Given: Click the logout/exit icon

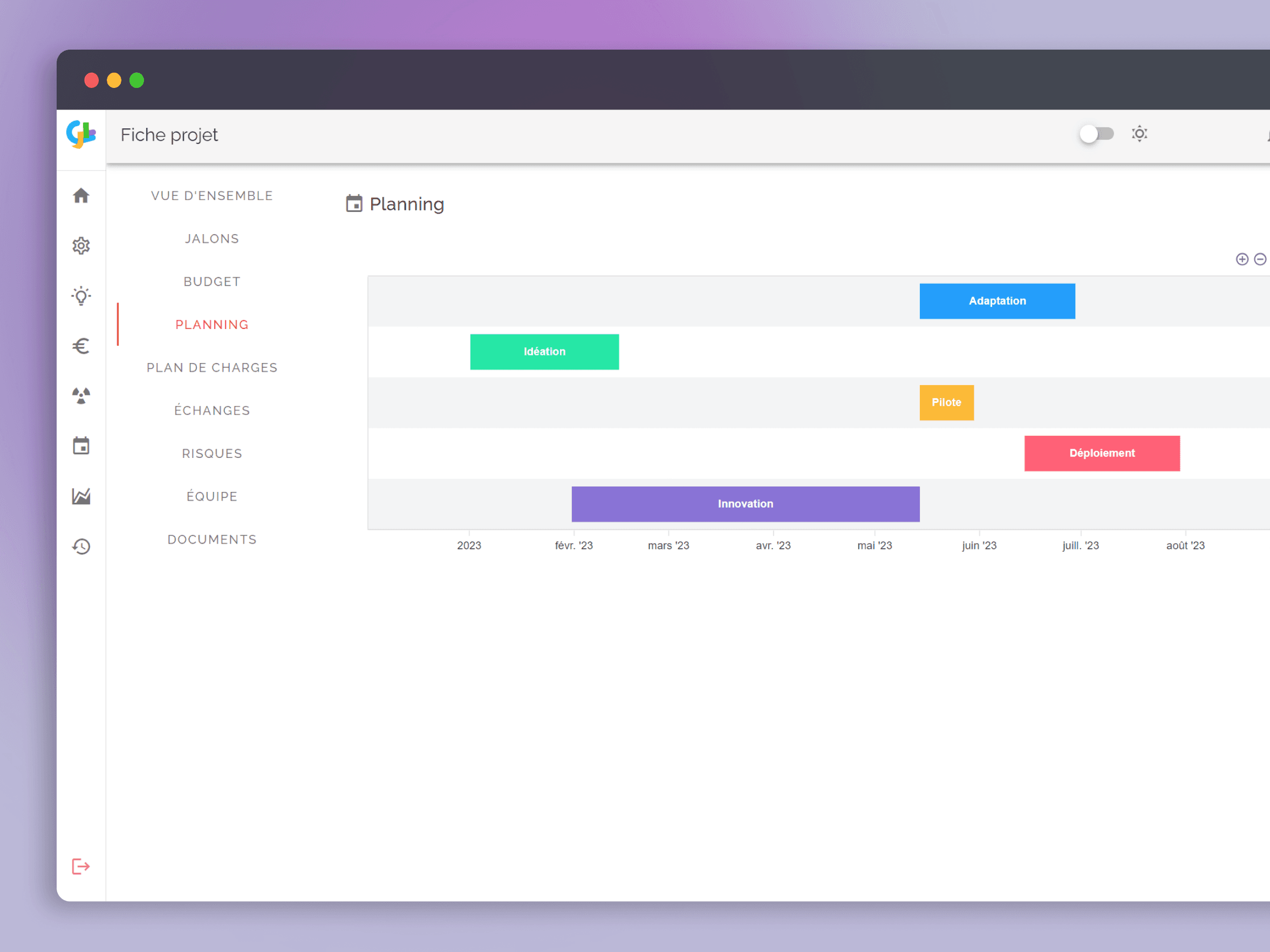Looking at the screenshot, I should 83,867.
